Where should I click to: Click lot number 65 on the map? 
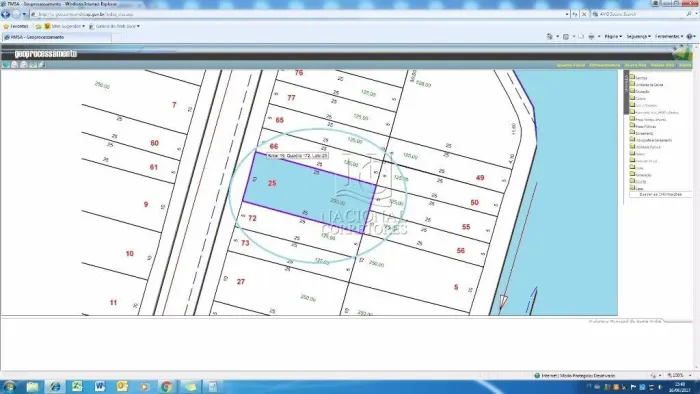(x=279, y=120)
